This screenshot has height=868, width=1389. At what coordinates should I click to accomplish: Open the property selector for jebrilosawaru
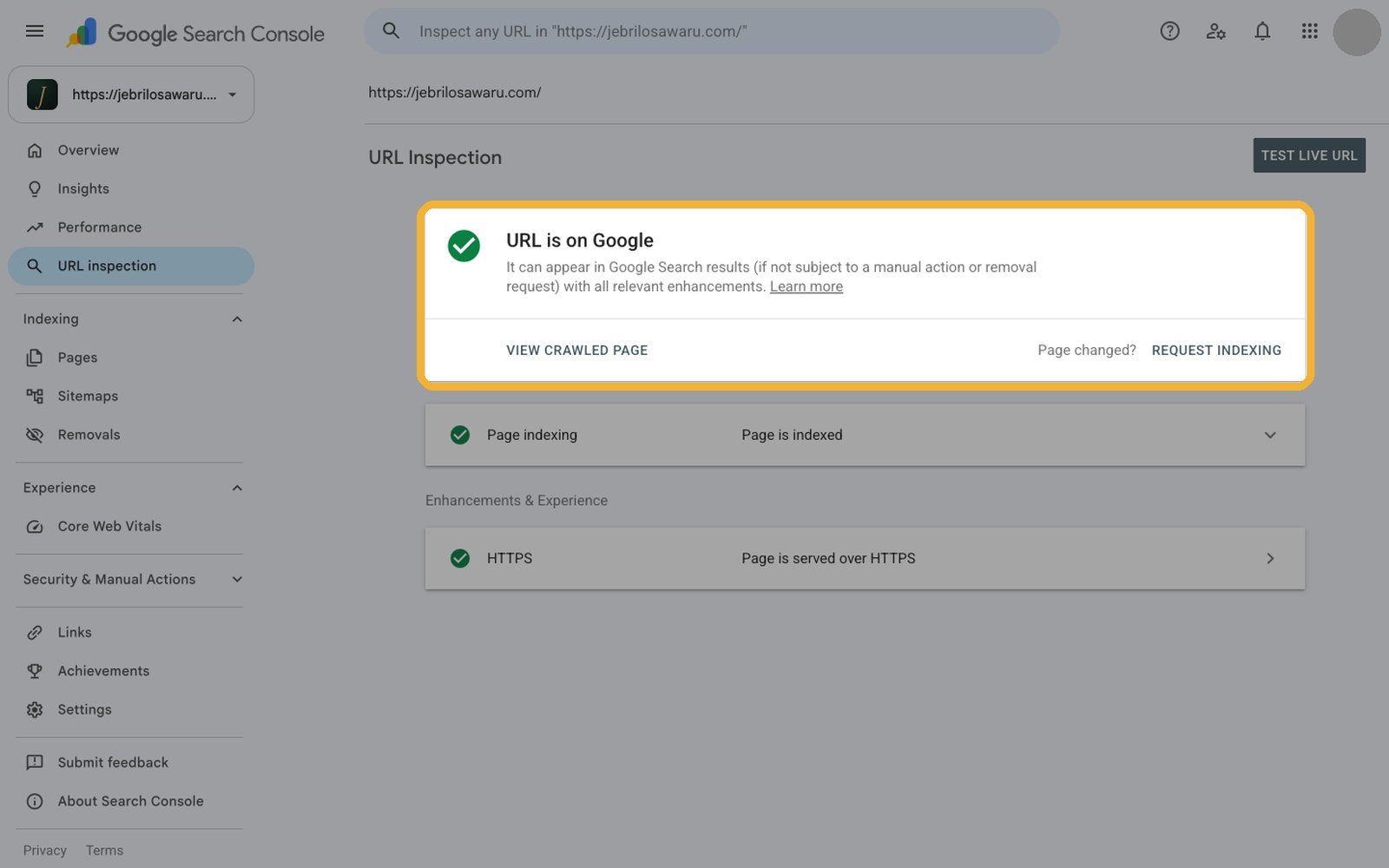131,95
